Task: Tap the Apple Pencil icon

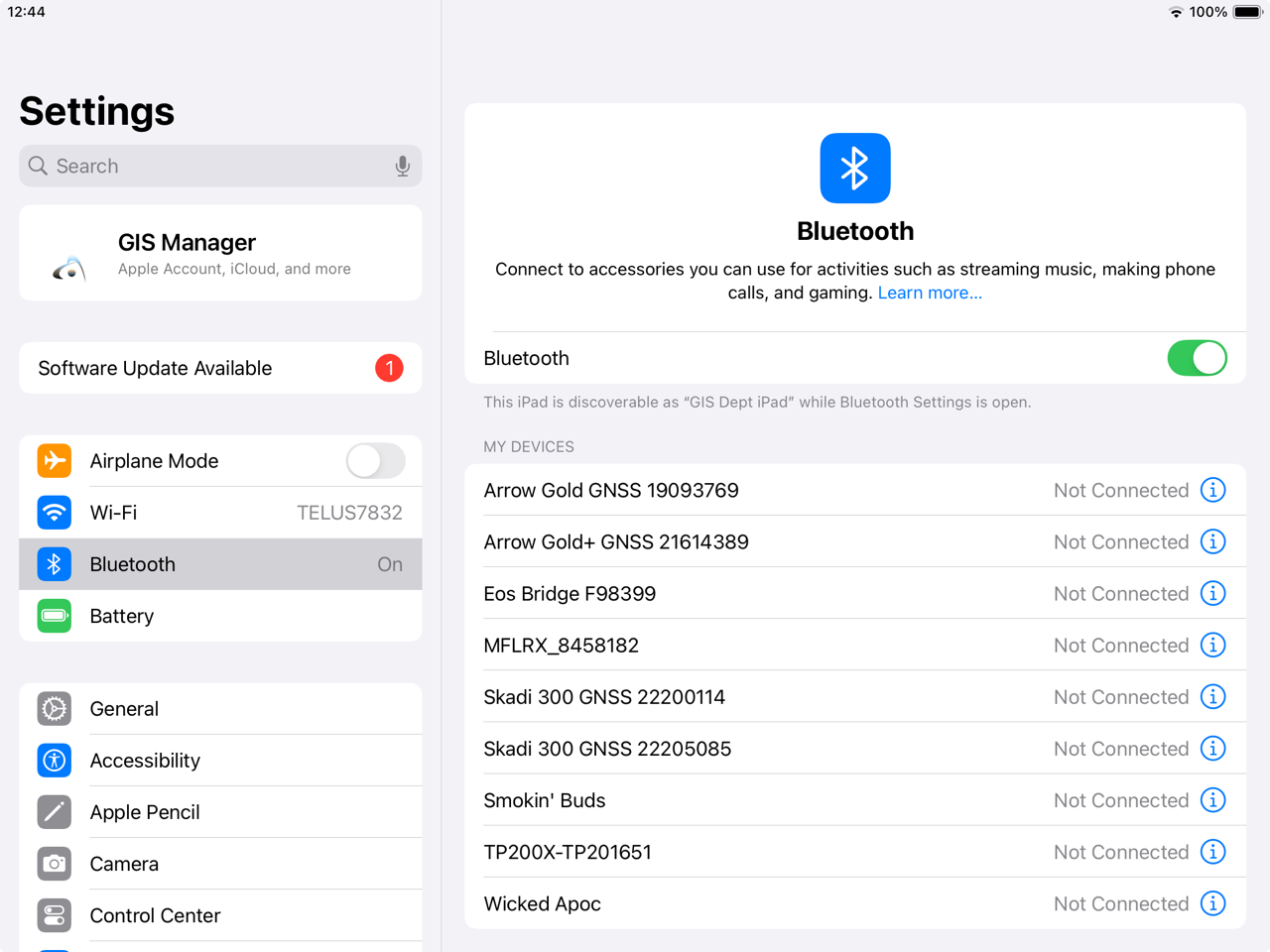Action: (55, 811)
